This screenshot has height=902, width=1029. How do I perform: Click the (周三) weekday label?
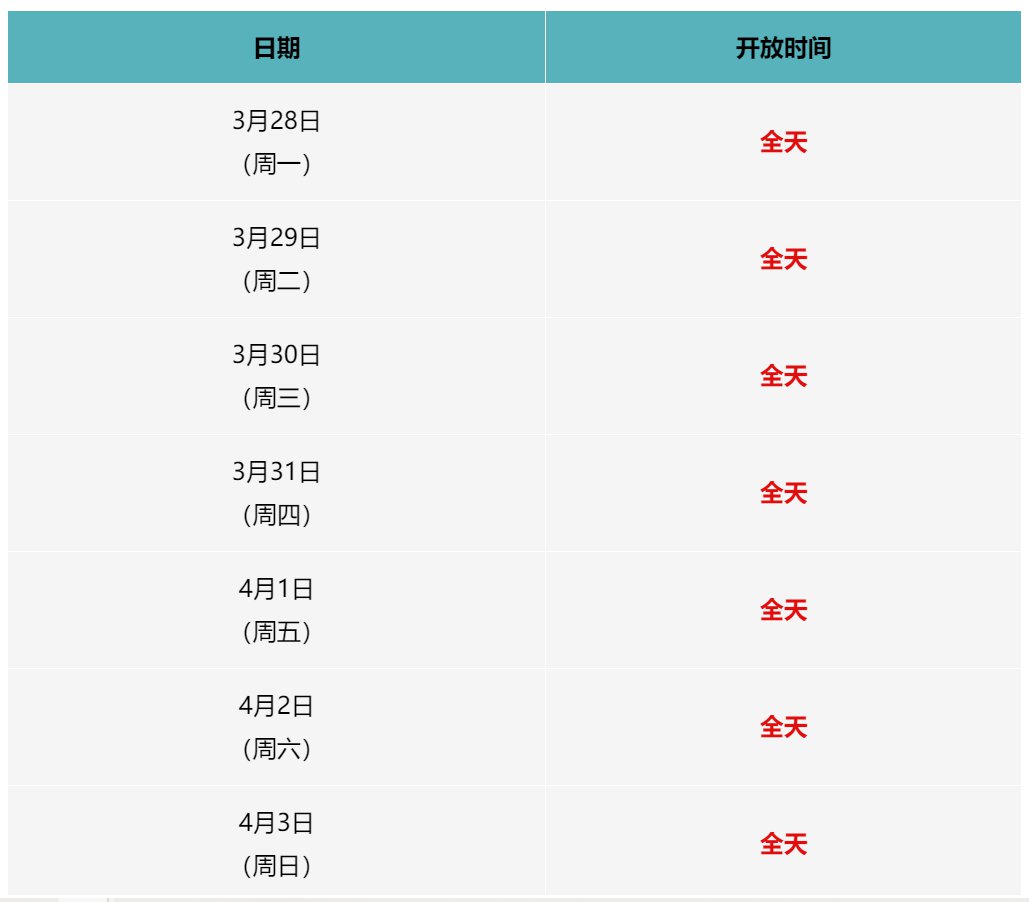[276, 398]
